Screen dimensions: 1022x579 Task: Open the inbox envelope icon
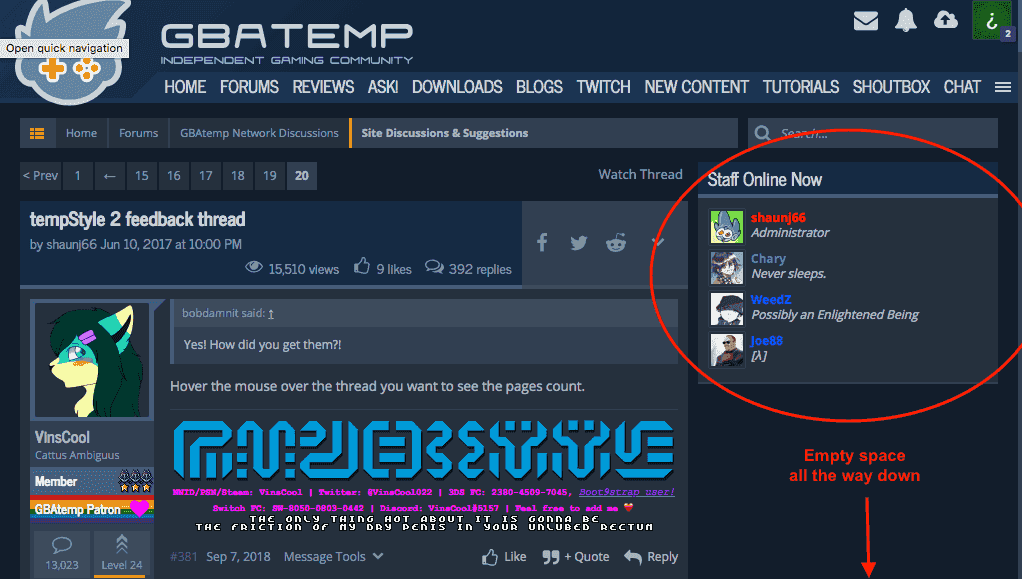(866, 21)
